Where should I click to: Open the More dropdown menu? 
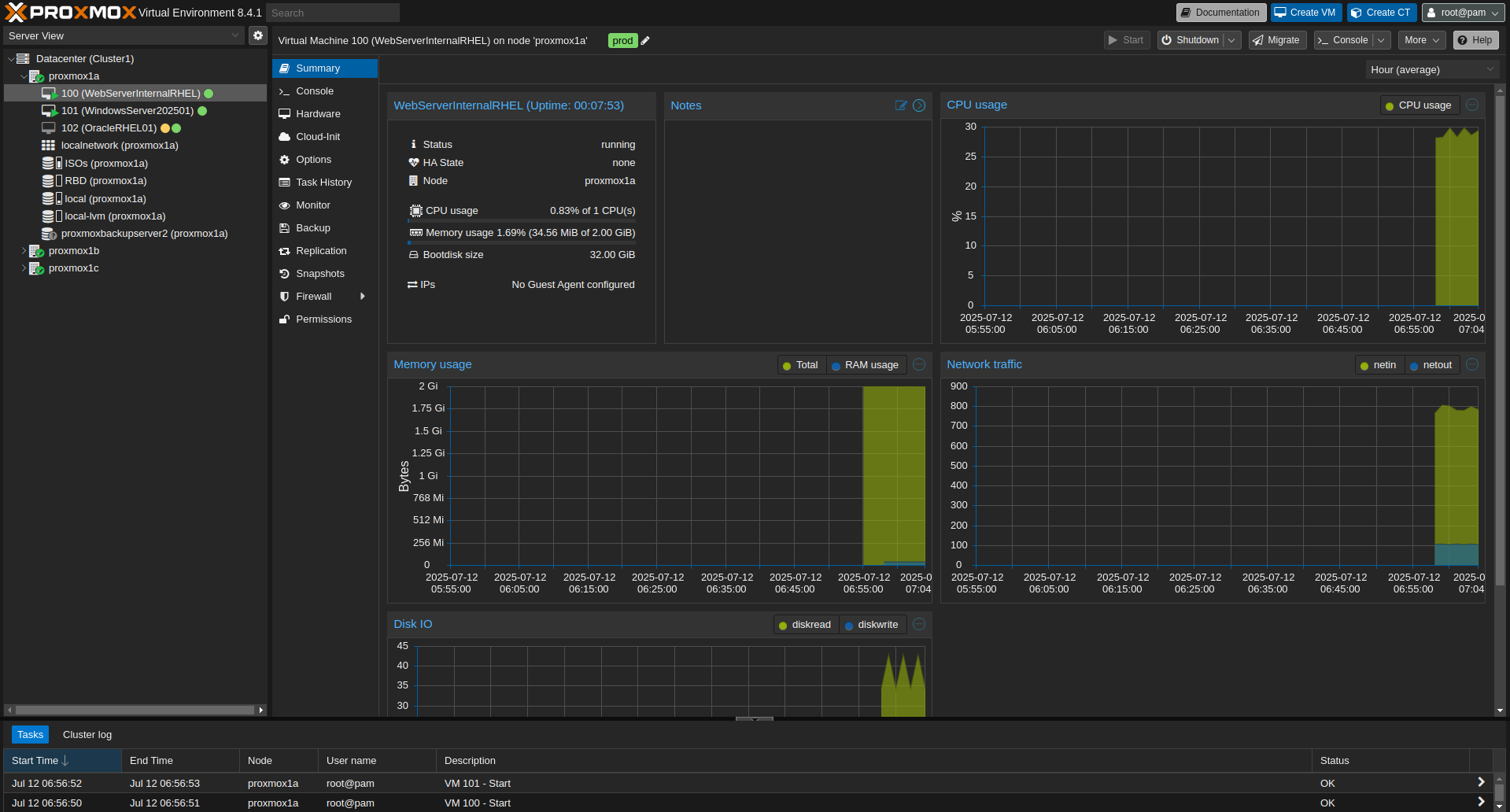point(1422,40)
